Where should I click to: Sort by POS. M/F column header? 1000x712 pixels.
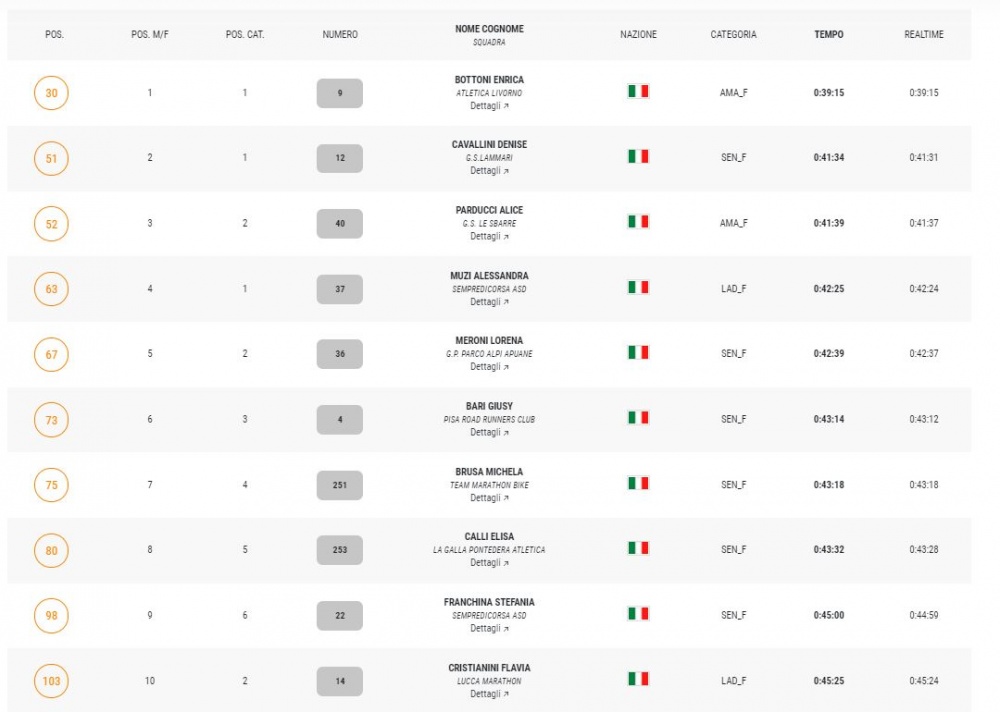pyautogui.click(x=150, y=34)
